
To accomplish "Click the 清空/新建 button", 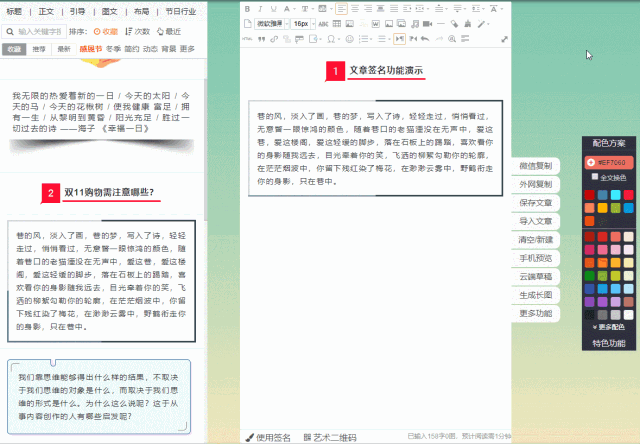I will 536,240.
